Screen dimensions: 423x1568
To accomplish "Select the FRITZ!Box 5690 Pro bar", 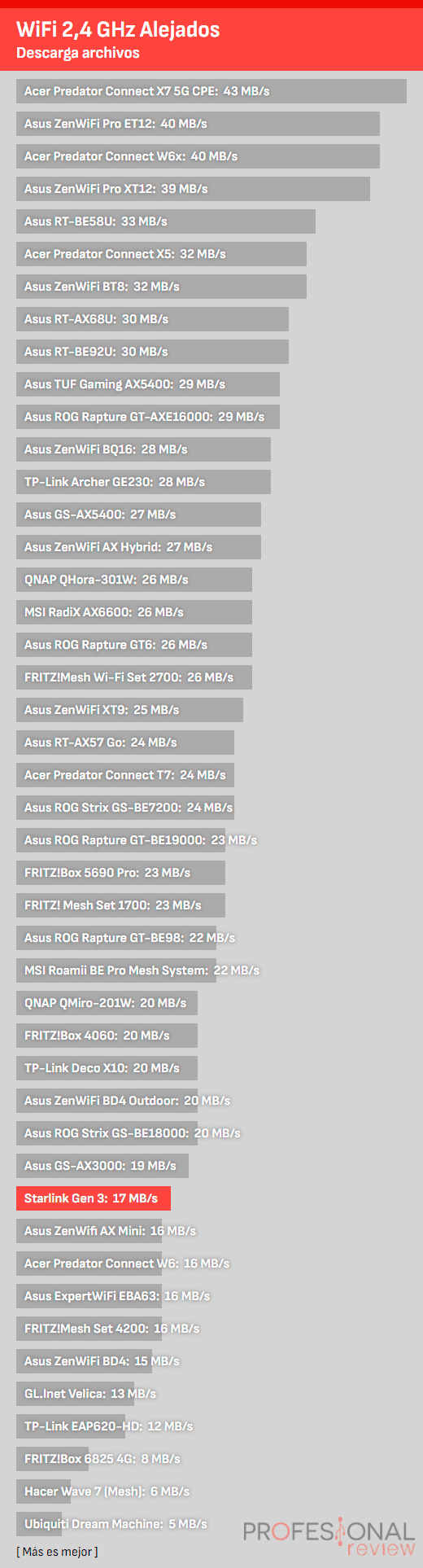I will point(120,873).
